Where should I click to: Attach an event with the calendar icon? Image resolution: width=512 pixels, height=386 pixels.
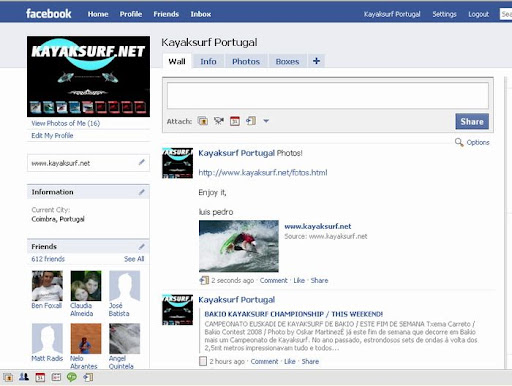(235, 121)
